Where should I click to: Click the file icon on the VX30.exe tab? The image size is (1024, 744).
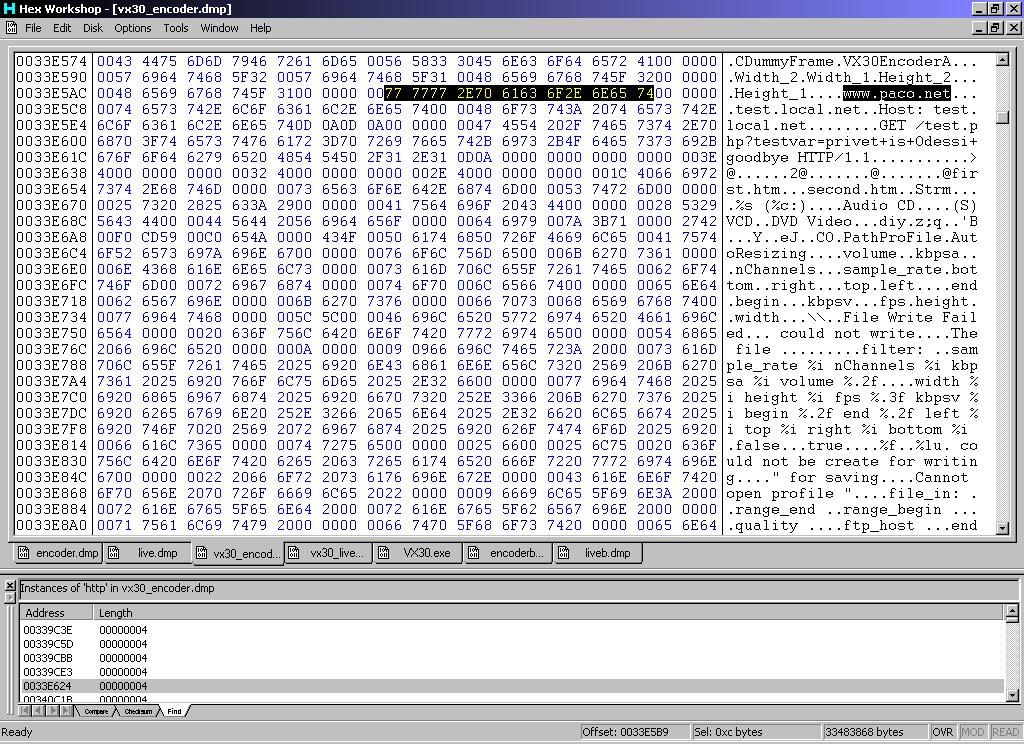(384, 553)
